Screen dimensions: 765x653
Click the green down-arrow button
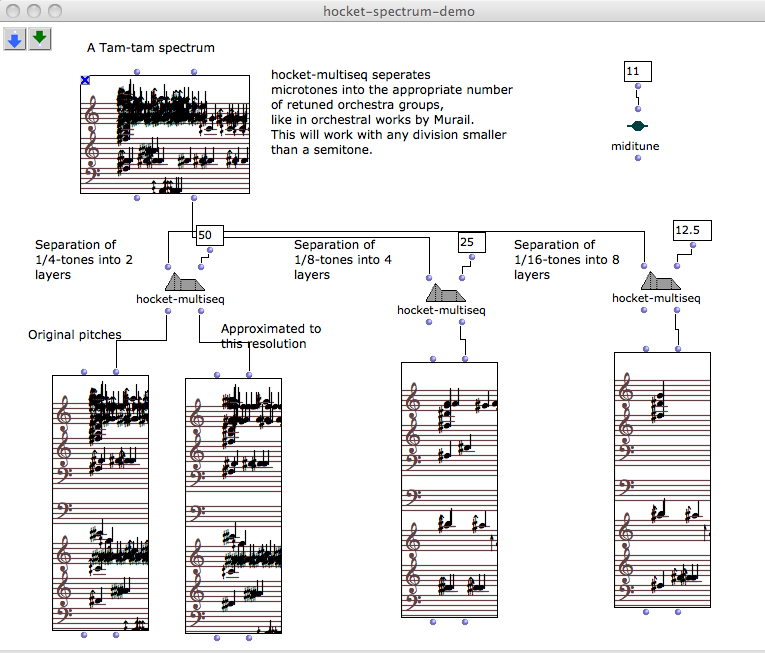tap(39, 39)
